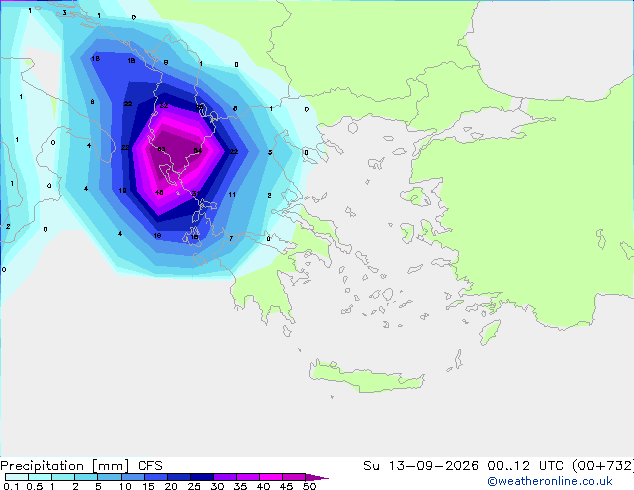Screen dimensions: 634x490
Task: Click the 7 precipitation value on the map
Action: (x=231, y=239)
